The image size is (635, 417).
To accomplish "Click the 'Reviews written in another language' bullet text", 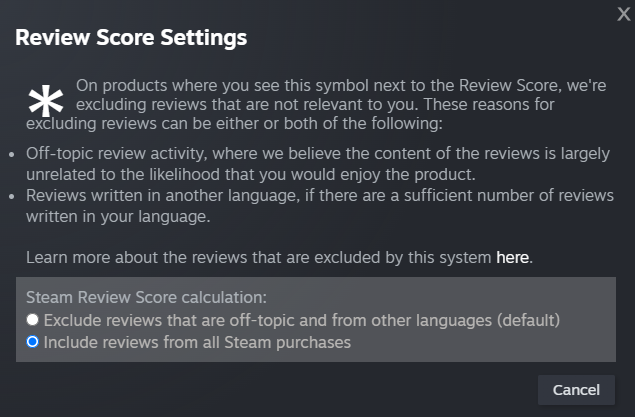I will pyautogui.click(x=320, y=206).
